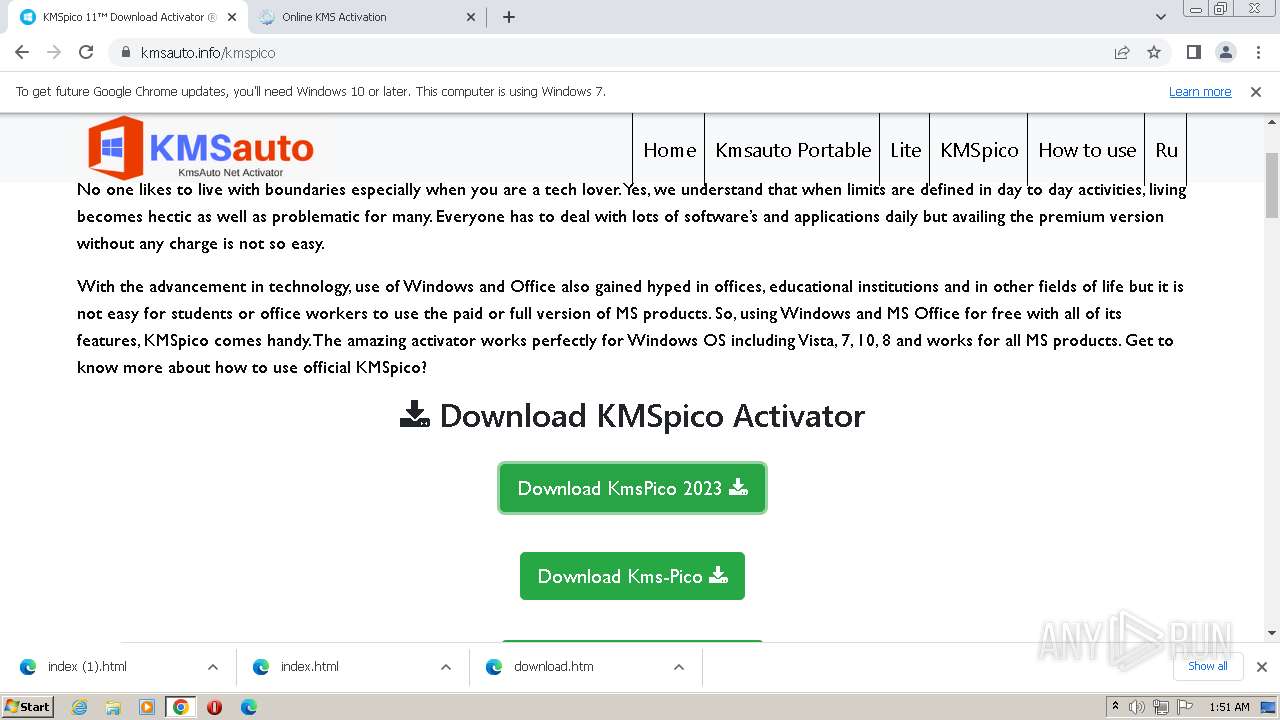This screenshot has width=1280, height=720.
Task: Open the Home menu item
Action: 669,150
